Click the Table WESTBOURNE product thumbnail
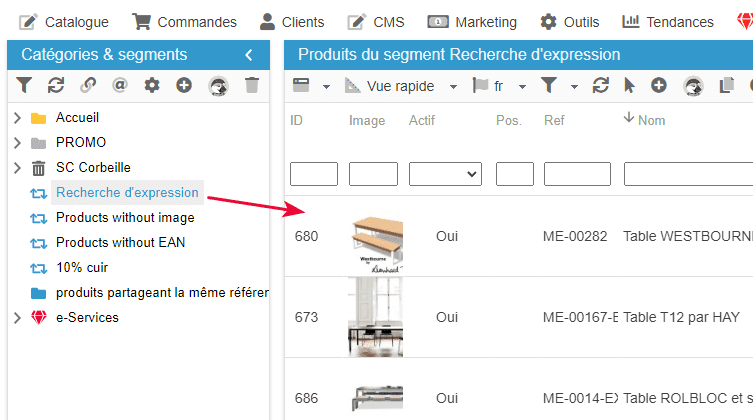Screen dimensions: 753x420 pos(376,237)
